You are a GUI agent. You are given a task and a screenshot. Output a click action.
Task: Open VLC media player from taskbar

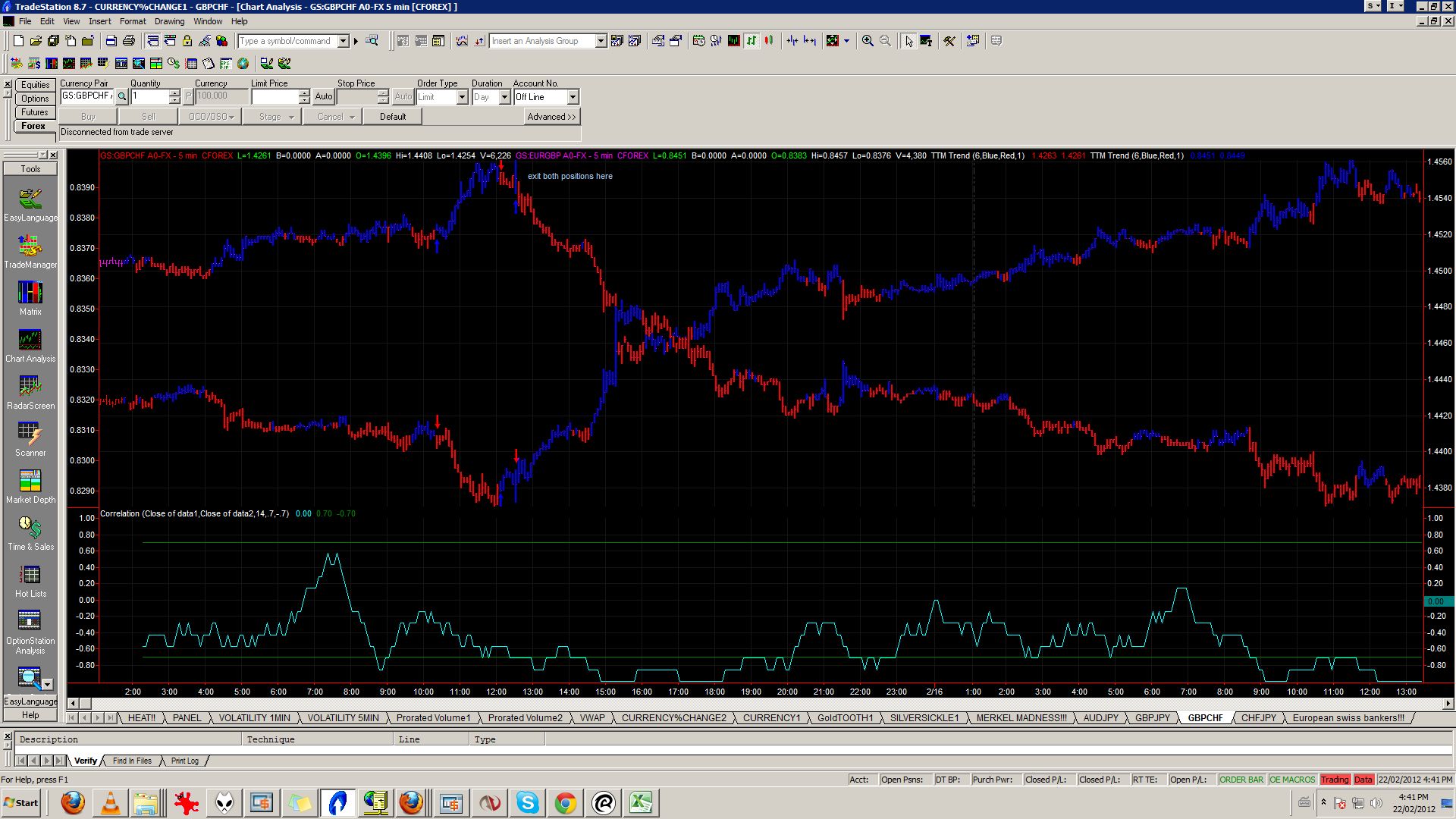111,803
